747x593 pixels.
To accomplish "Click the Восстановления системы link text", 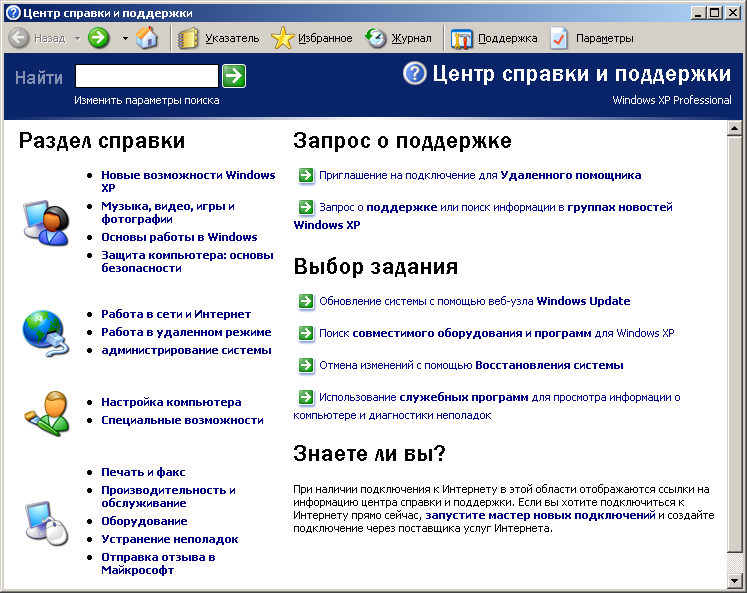I will click(x=471, y=365).
